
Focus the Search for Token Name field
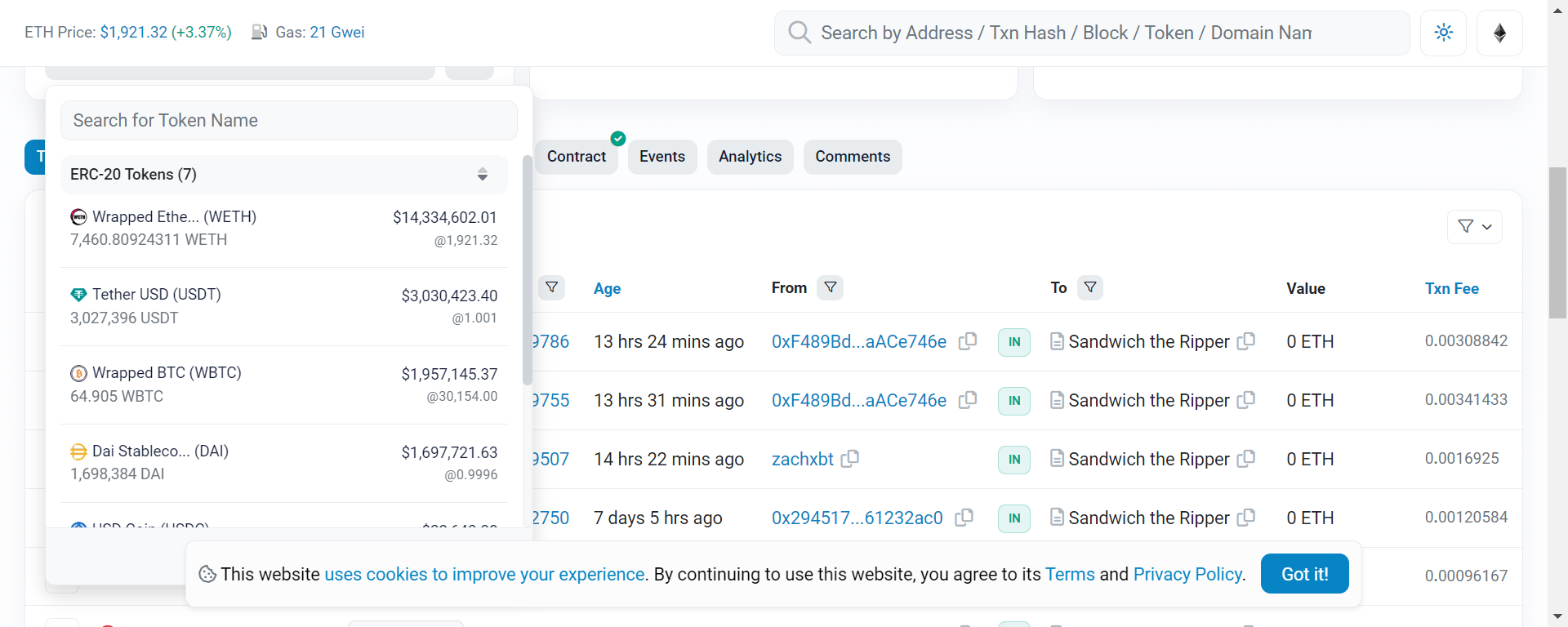point(288,121)
